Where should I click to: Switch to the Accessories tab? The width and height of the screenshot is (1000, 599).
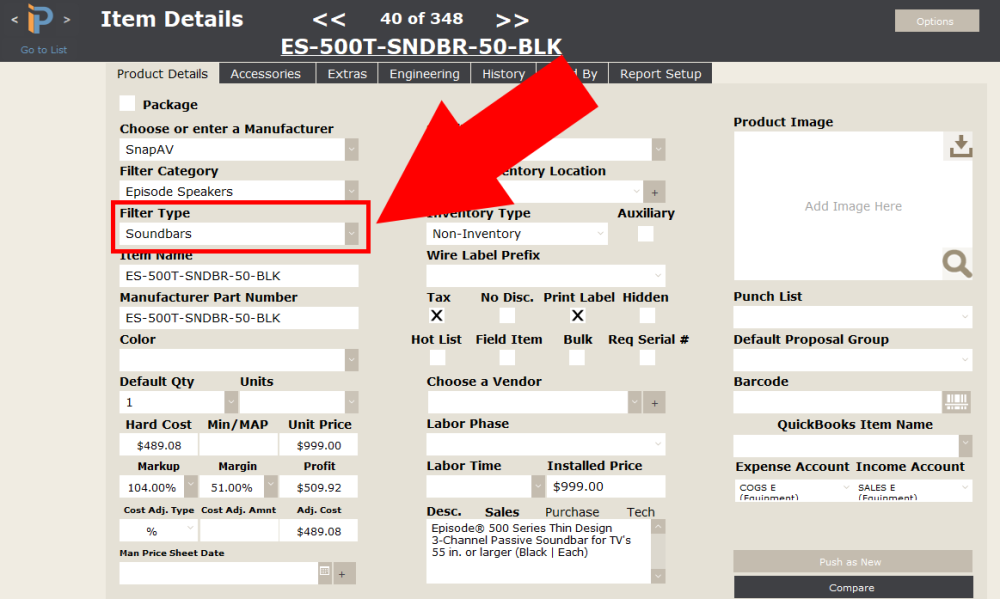[267, 73]
